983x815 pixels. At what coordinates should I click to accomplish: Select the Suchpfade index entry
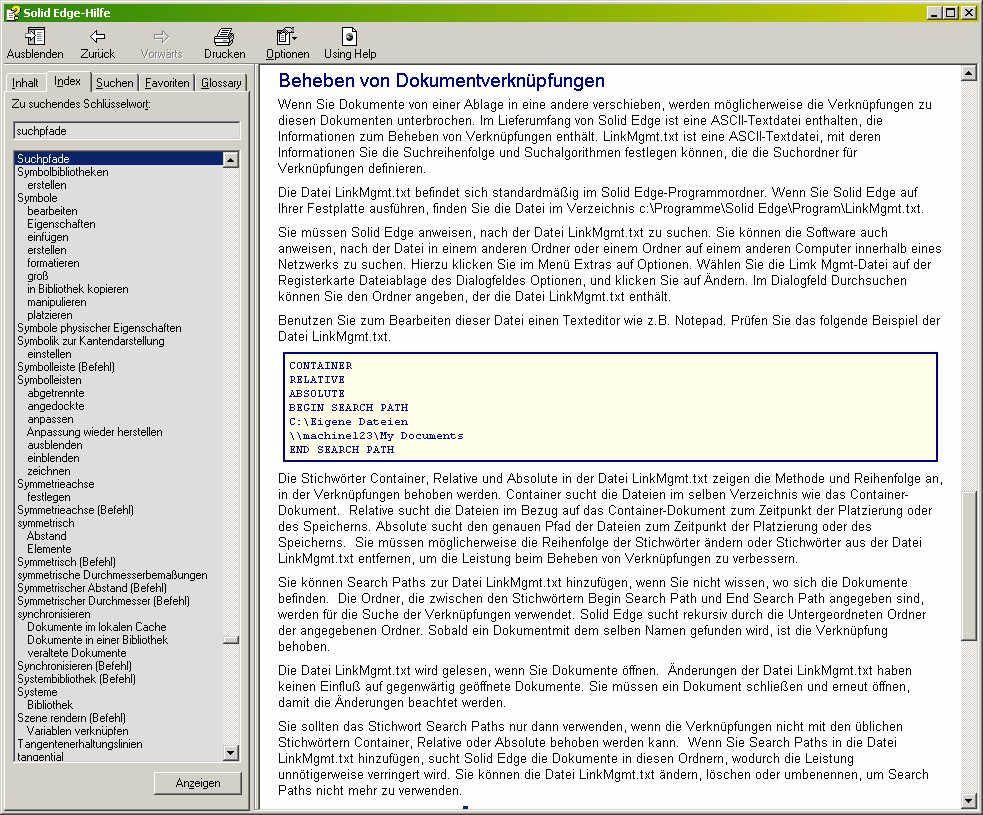click(x=118, y=159)
